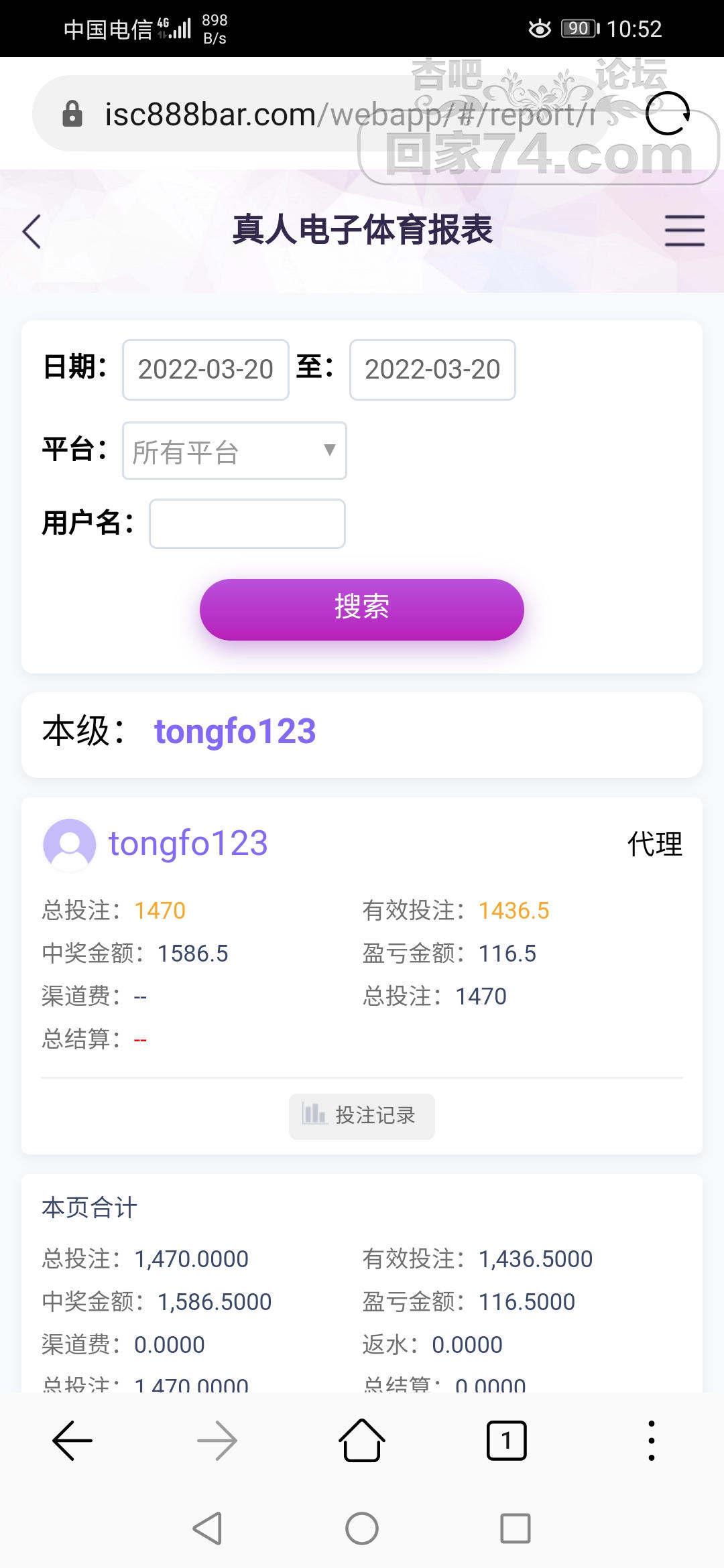
Task: Tap the page back chevron icon
Action: (32, 232)
